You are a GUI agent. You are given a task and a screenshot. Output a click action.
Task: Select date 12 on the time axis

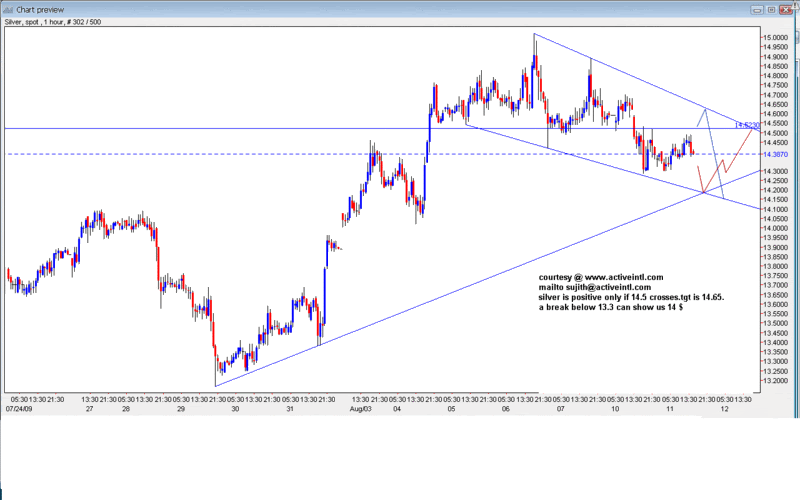coord(723,409)
